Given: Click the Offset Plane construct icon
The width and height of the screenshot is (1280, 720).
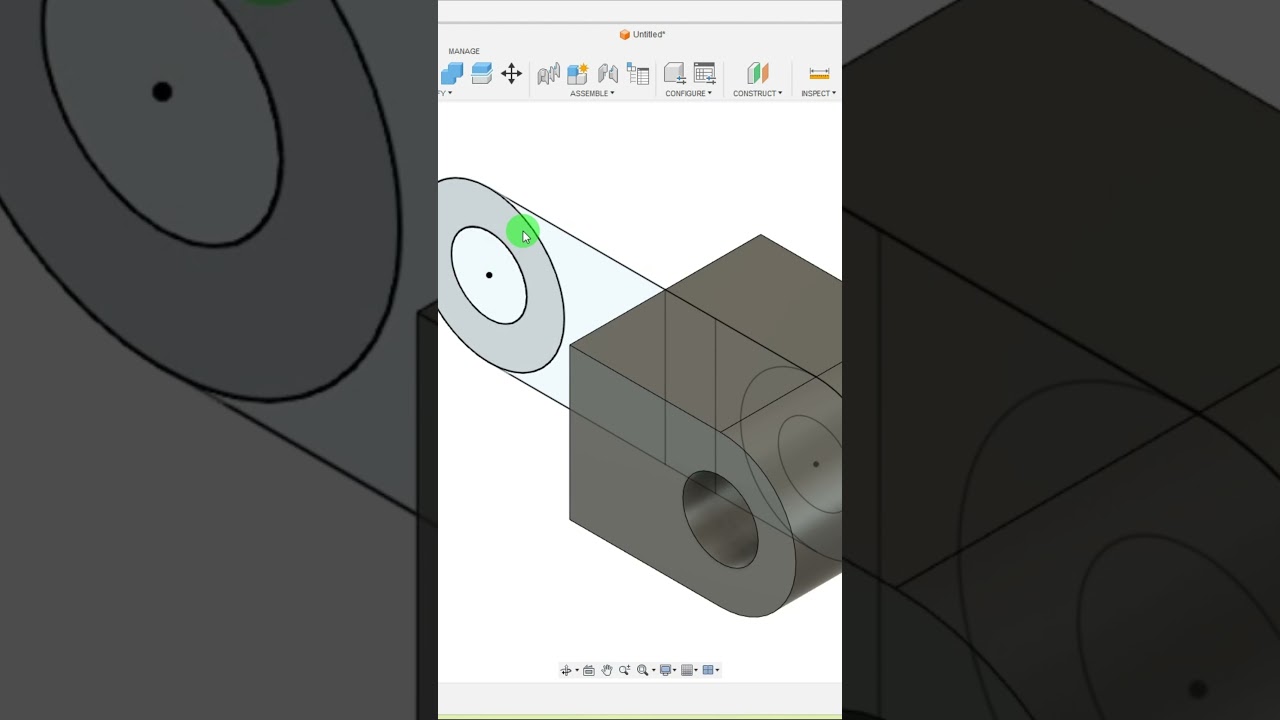Looking at the screenshot, I should point(758,74).
